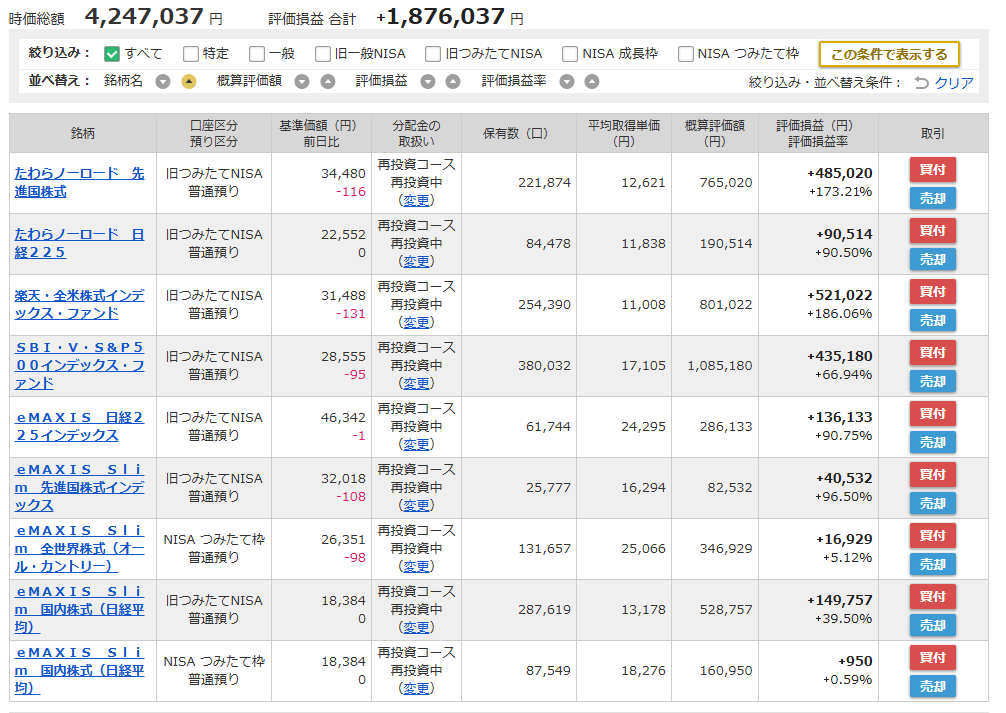
Task: Sort 評価損益 descending arrow
Action: coord(428,82)
